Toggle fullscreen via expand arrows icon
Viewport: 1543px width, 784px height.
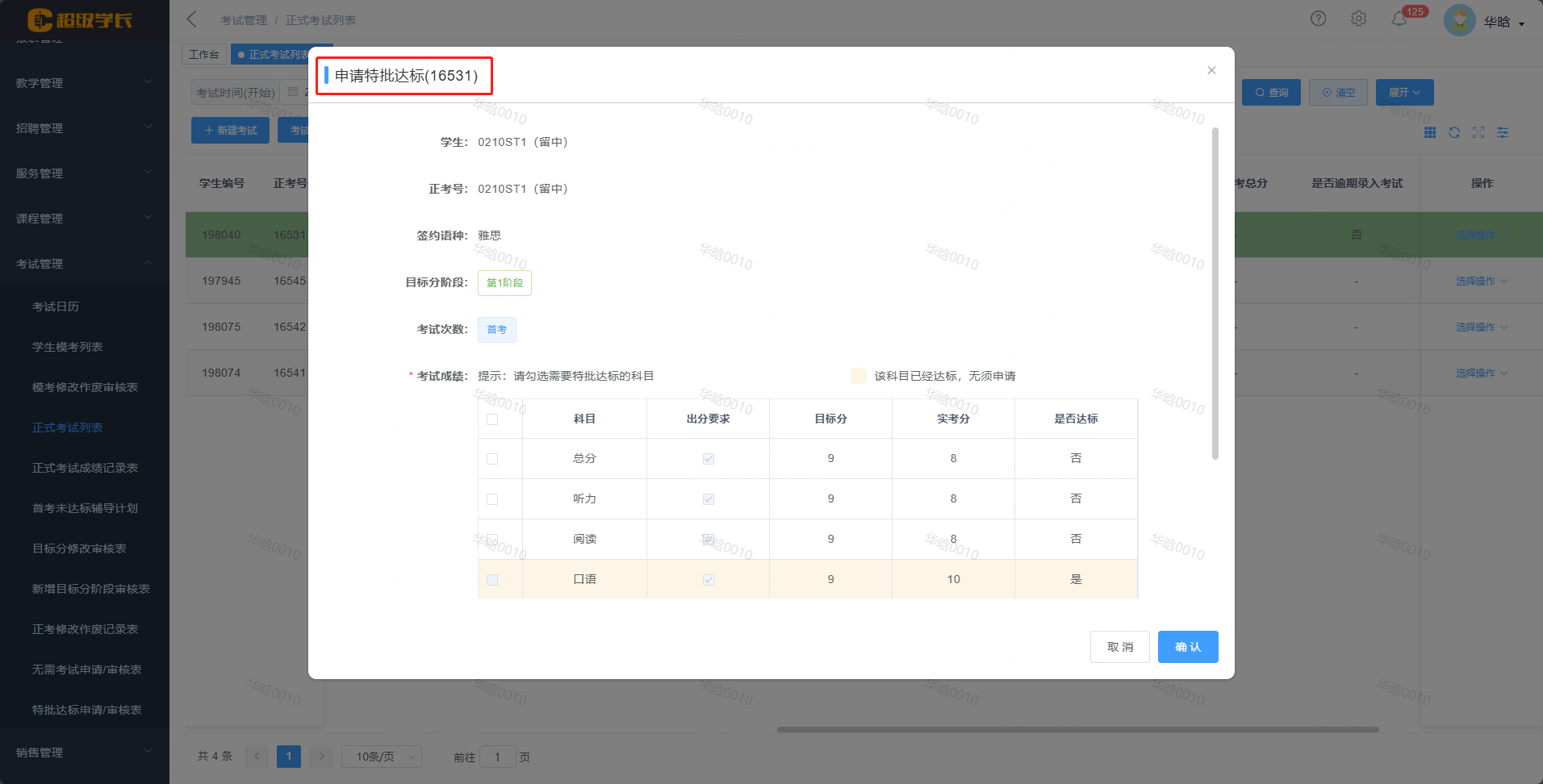coord(1478,132)
